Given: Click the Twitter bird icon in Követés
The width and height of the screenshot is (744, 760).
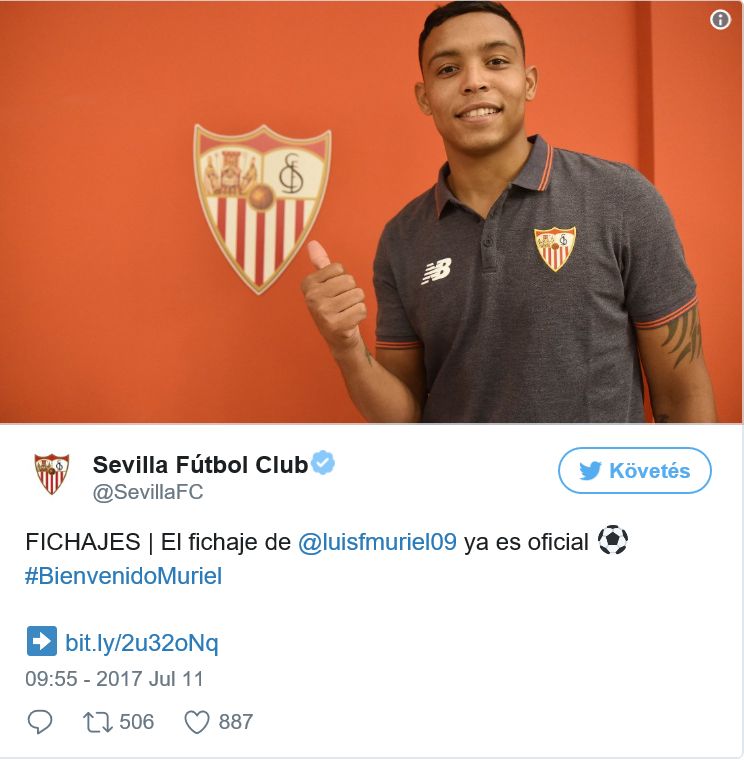Looking at the screenshot, I should point(590,471).
